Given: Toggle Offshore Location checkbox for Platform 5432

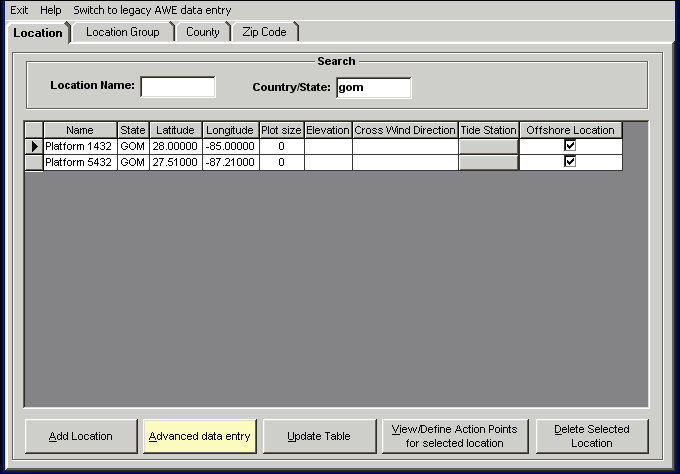Looking at the screenshot, I should click(570, 162).
